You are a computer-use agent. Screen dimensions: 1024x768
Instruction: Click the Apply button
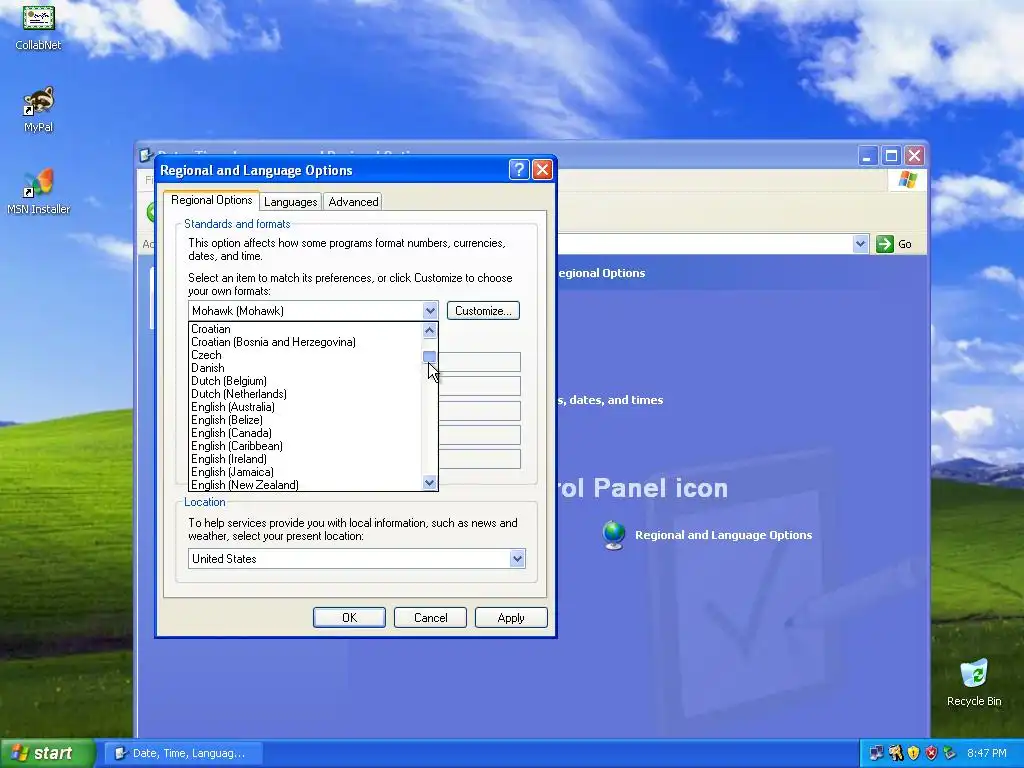[x=511, y=618]
